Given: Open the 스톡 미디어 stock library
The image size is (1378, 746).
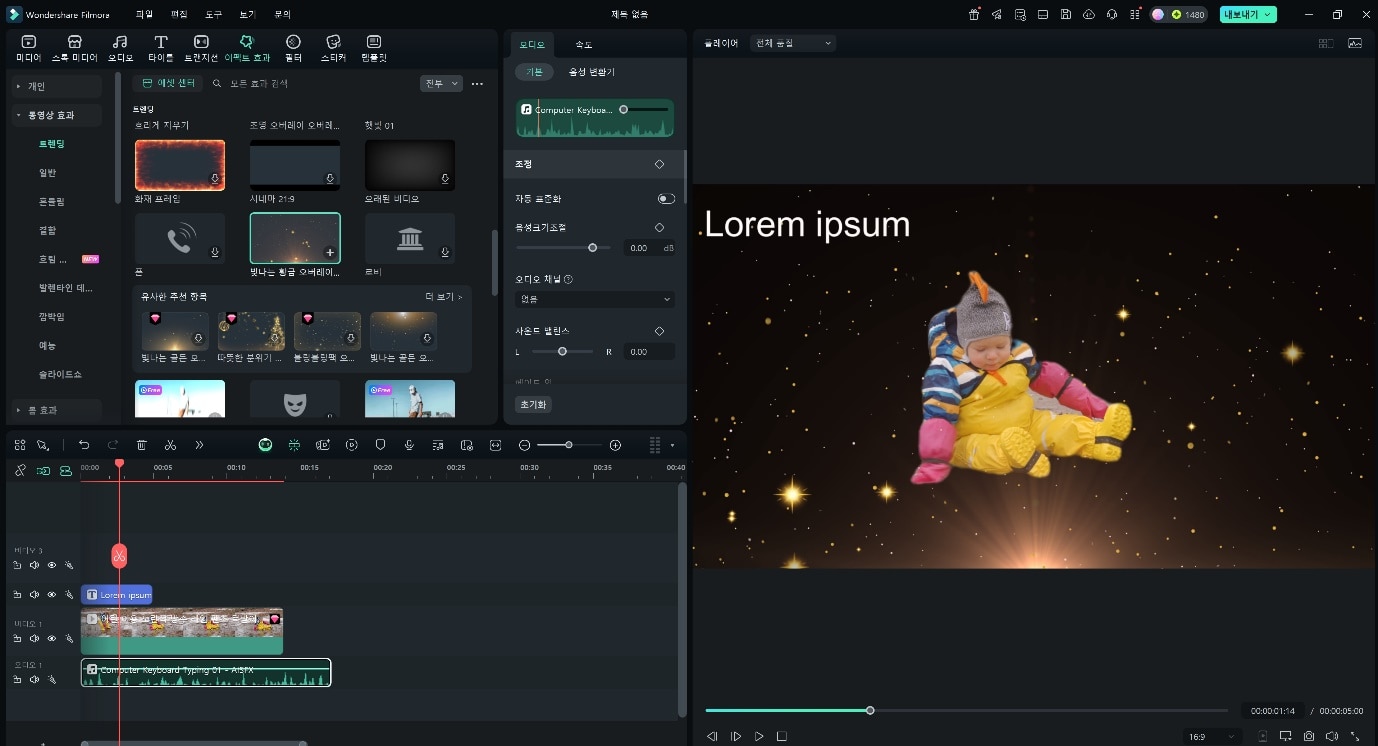Looking at the screenshot, I should (74, 47).
